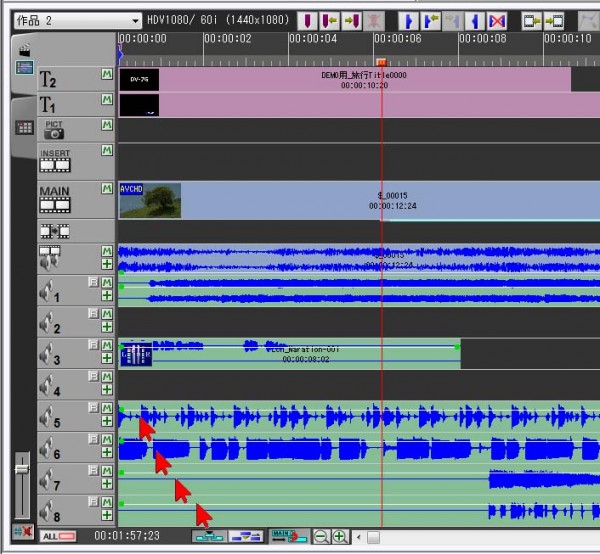This screenshot has height=554, width=600.
Task: Zoom out the timeline with minus magnifier
Action: pyautogui.click(x=321, y=536)
